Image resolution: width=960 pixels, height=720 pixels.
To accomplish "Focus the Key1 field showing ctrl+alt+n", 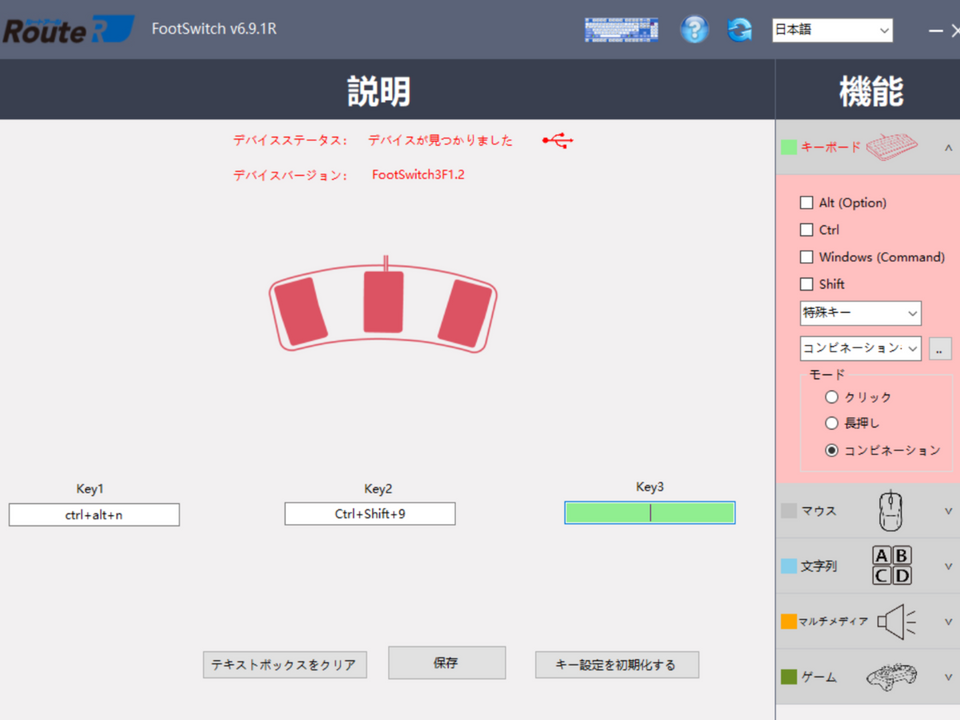I will pyautogui.click(x=94, y=515).
